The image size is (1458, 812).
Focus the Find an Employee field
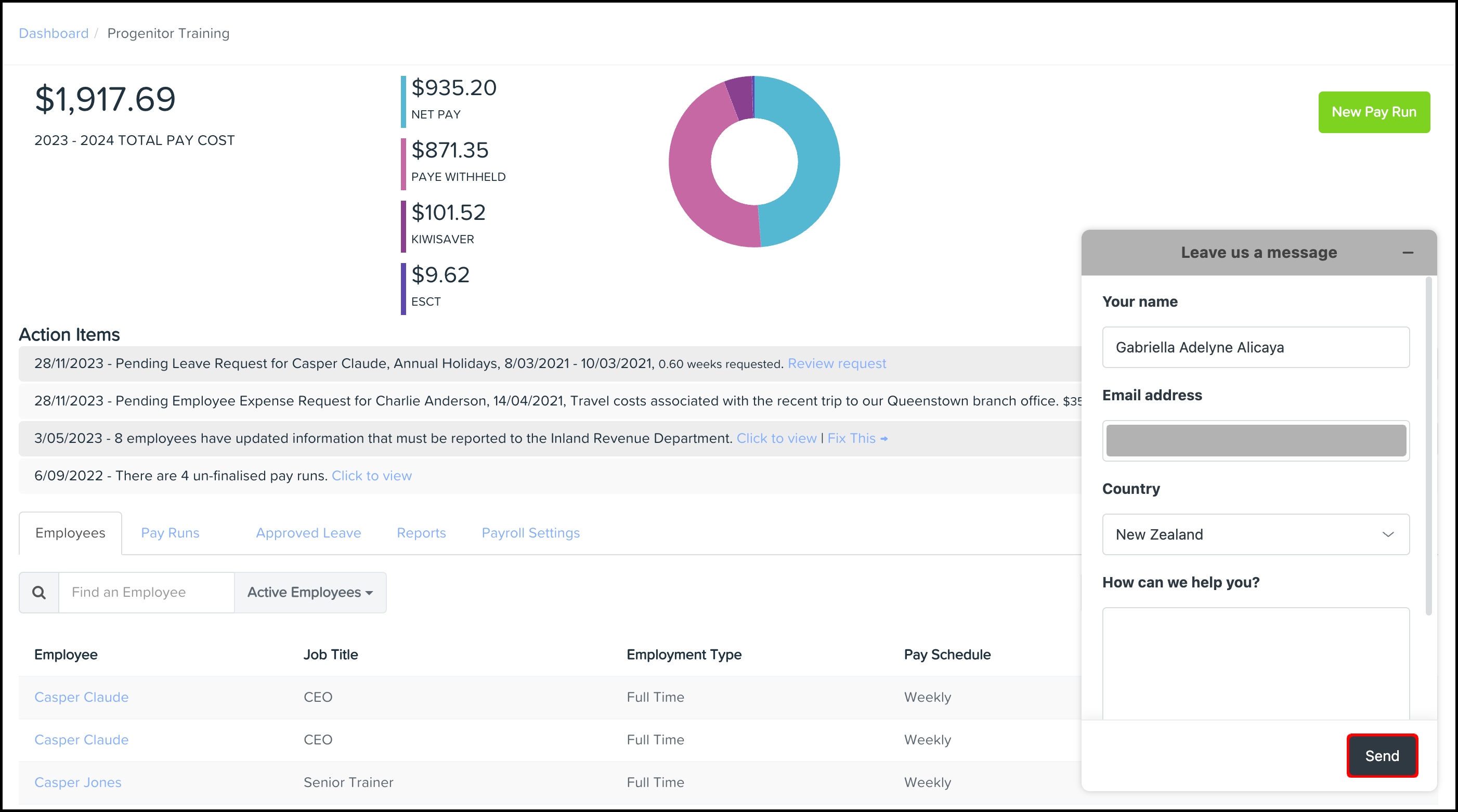146,593
